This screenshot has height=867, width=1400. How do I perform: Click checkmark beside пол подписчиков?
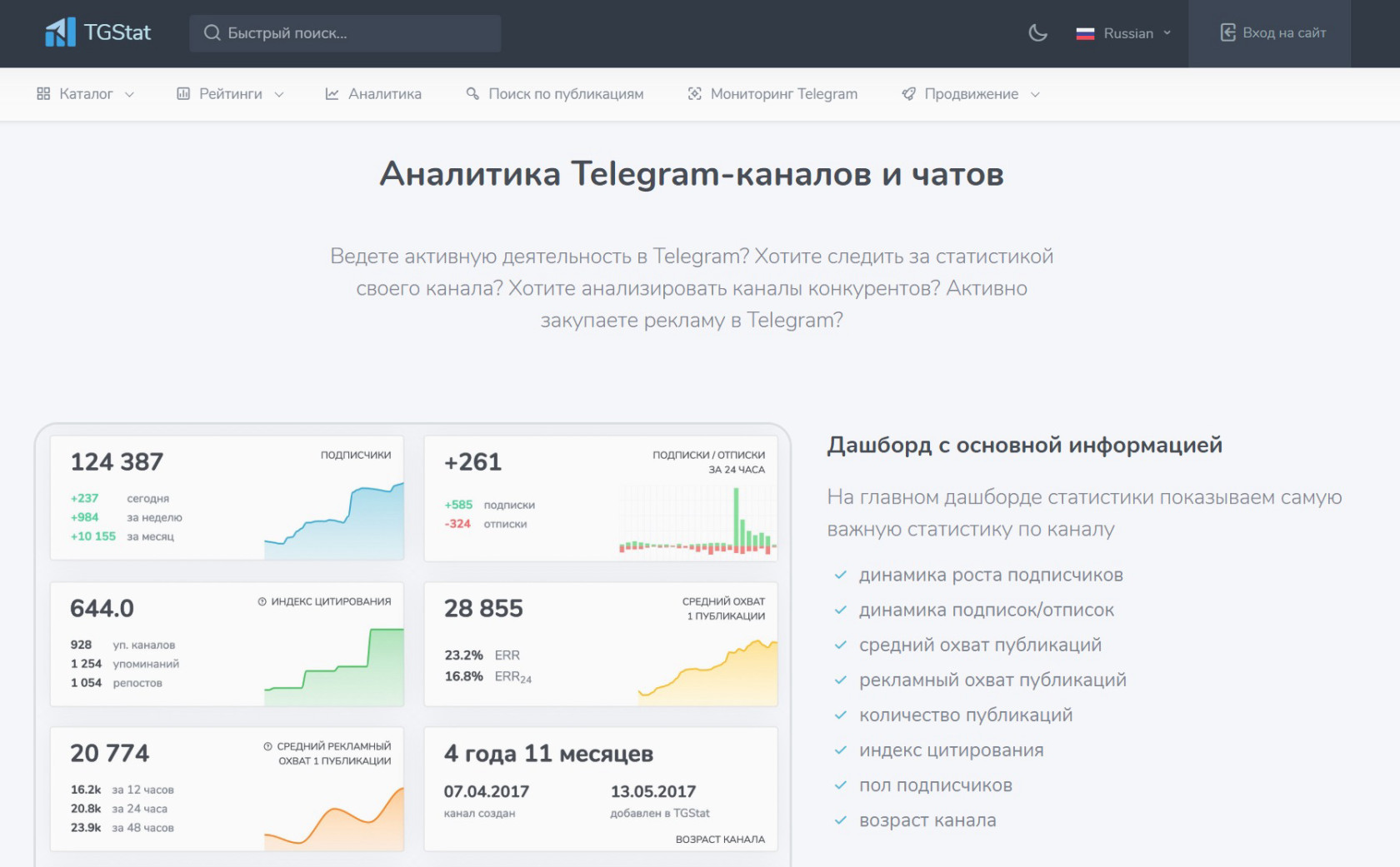(x=840, y=785)
